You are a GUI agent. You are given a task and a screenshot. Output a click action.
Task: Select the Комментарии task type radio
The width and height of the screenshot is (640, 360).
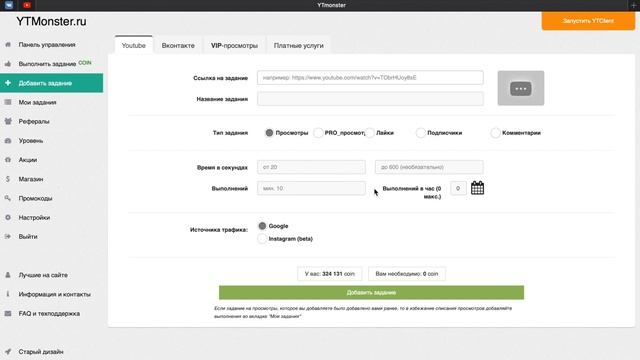(x=495, y=133)
